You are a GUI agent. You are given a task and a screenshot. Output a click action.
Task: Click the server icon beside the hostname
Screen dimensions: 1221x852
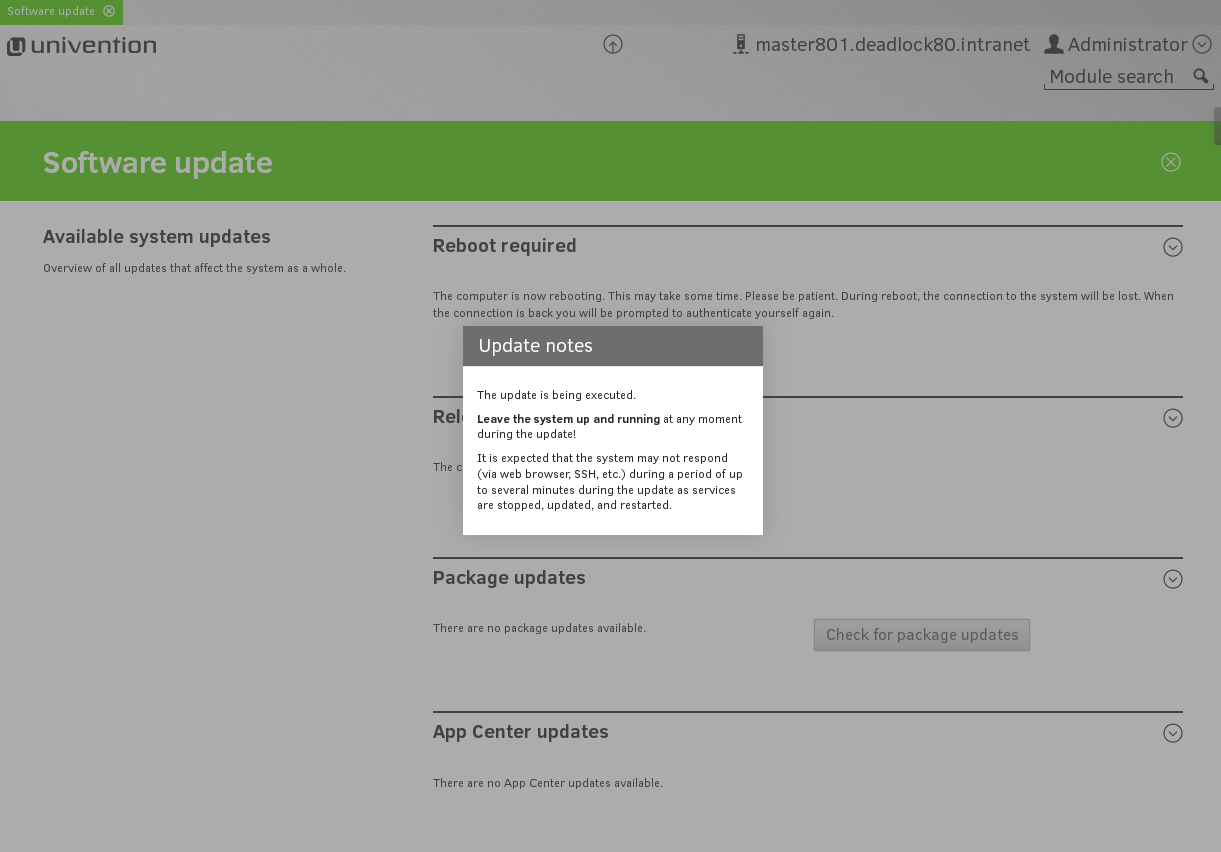pyautogui.click(x=740, y=45)
